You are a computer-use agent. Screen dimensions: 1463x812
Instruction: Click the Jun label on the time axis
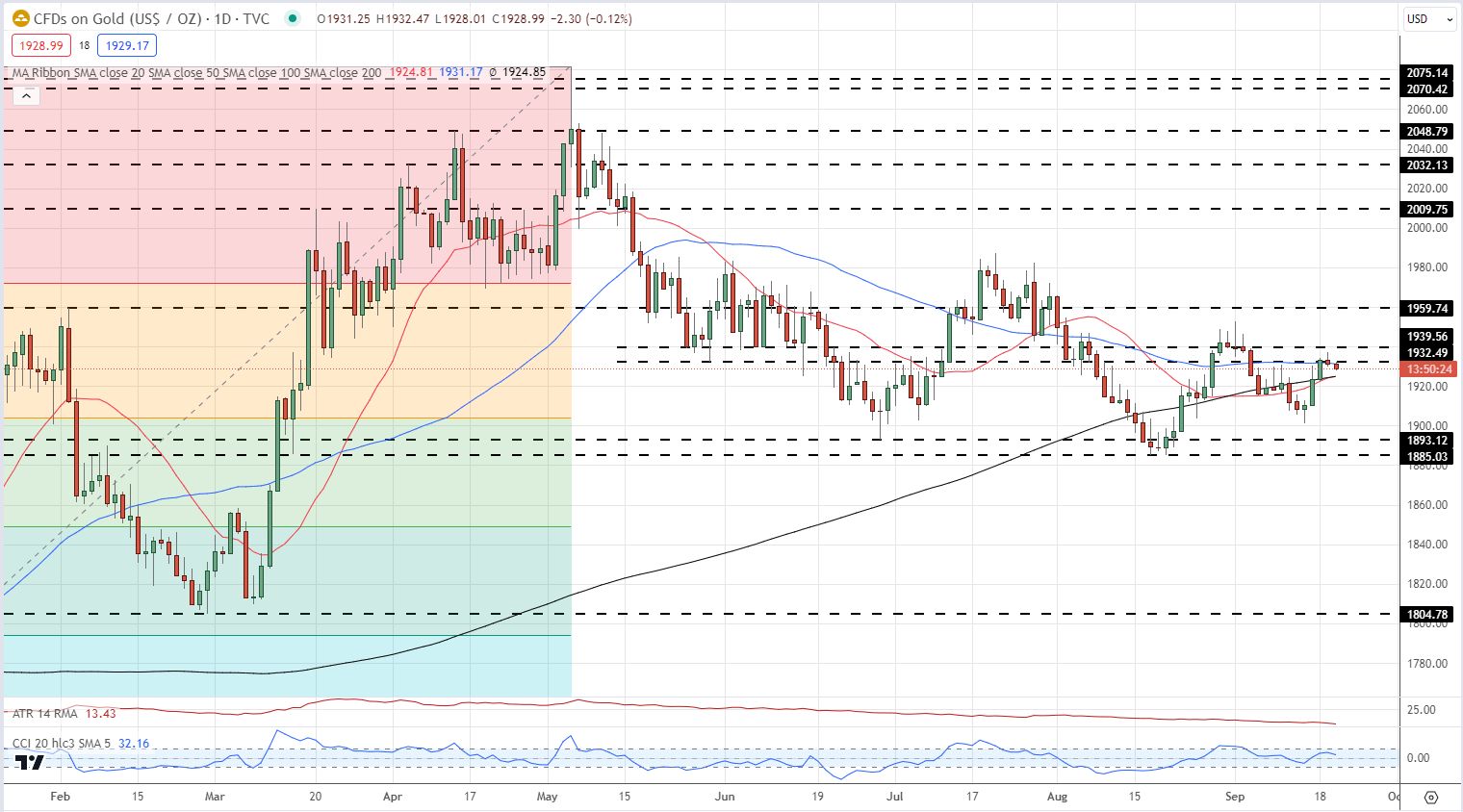[725, 797]
